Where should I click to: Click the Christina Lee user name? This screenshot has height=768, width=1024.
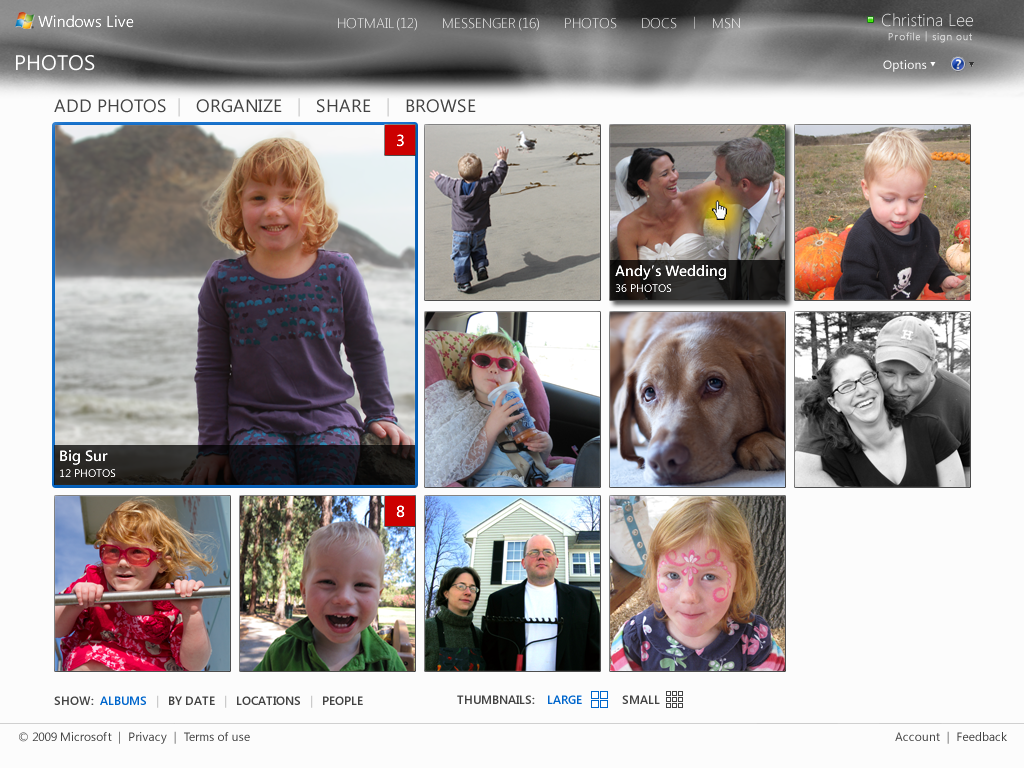927,20
